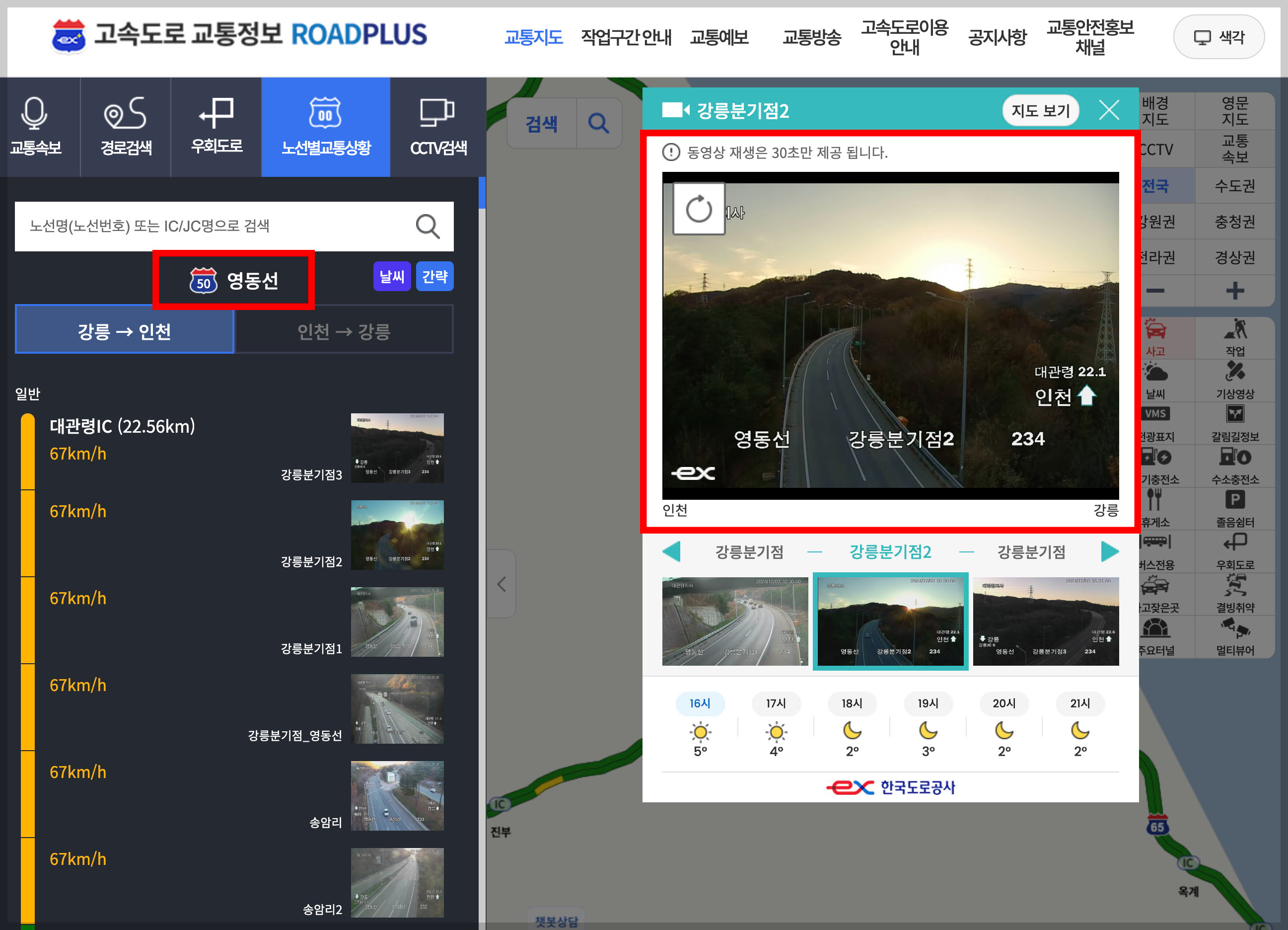Open the 교통예보 menu item
This screenshot has width=1288, height=930.
pyautogui.click(x=718, y=37)
